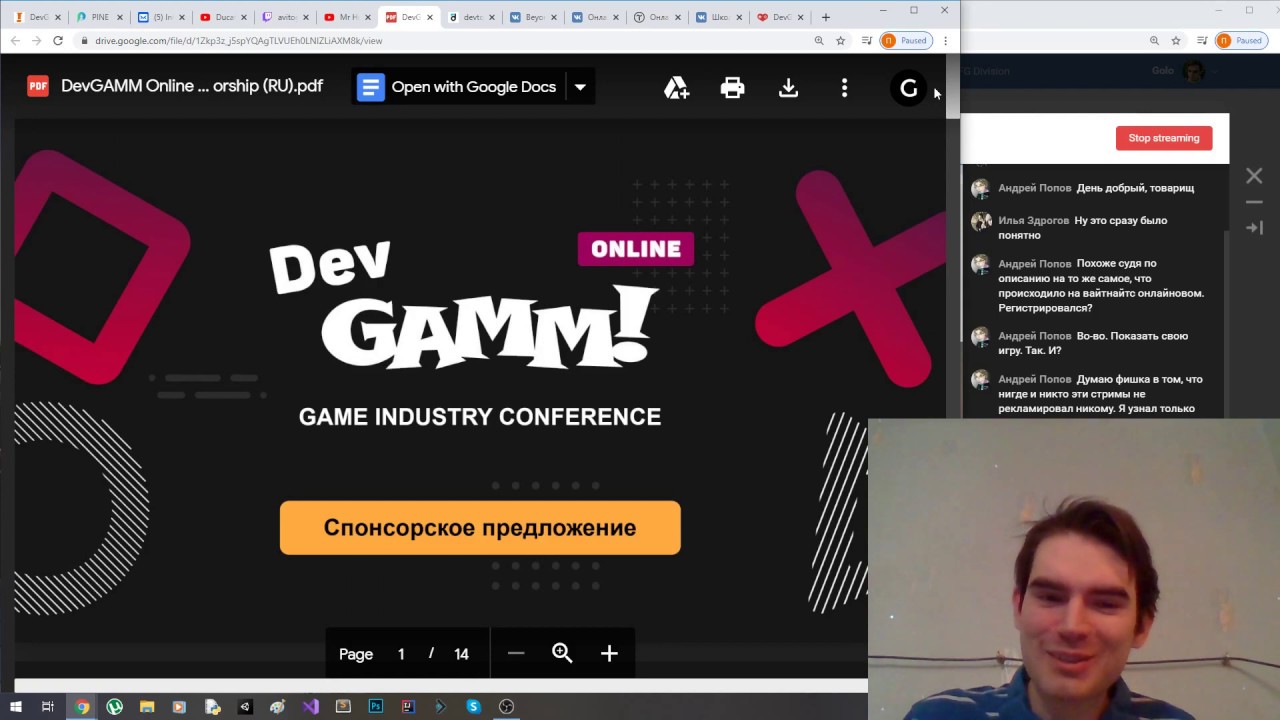Open Visual Studio from the taskbar
The height and width of the screenshot is (720, 1280).
(x=310, y=706)
